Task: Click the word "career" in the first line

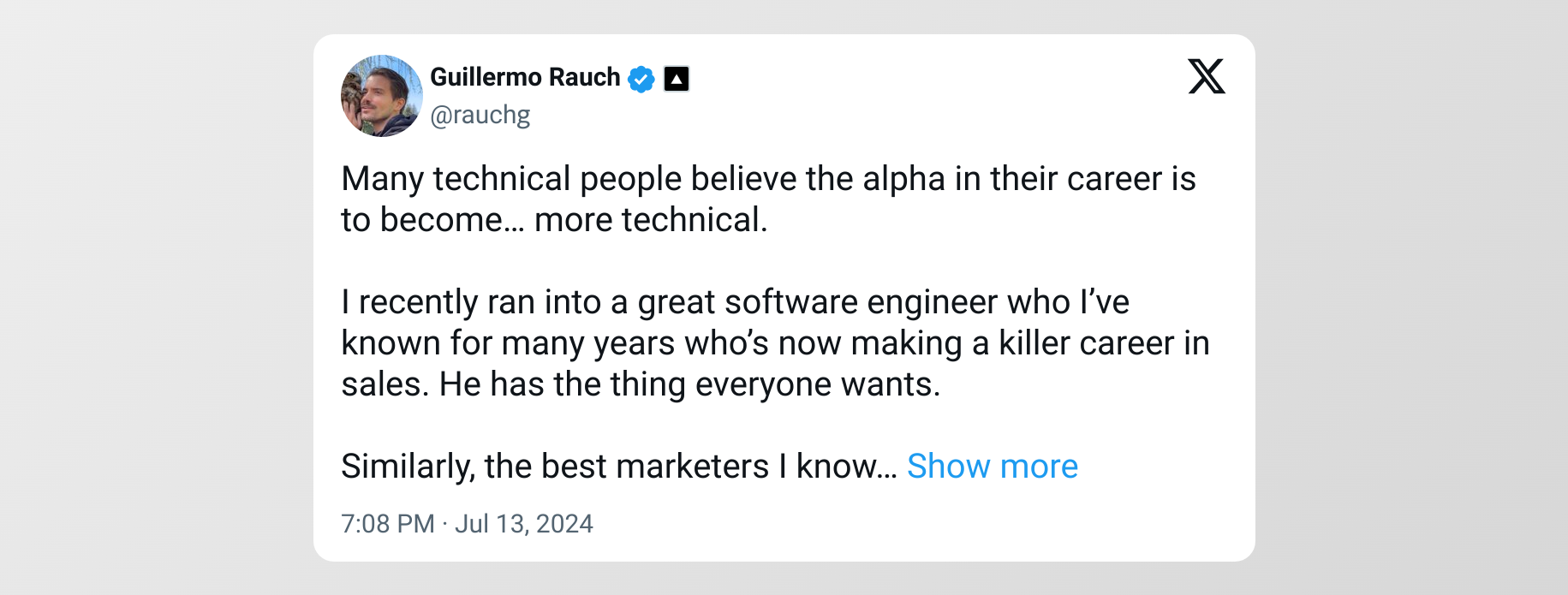Action: (1114, 179)
